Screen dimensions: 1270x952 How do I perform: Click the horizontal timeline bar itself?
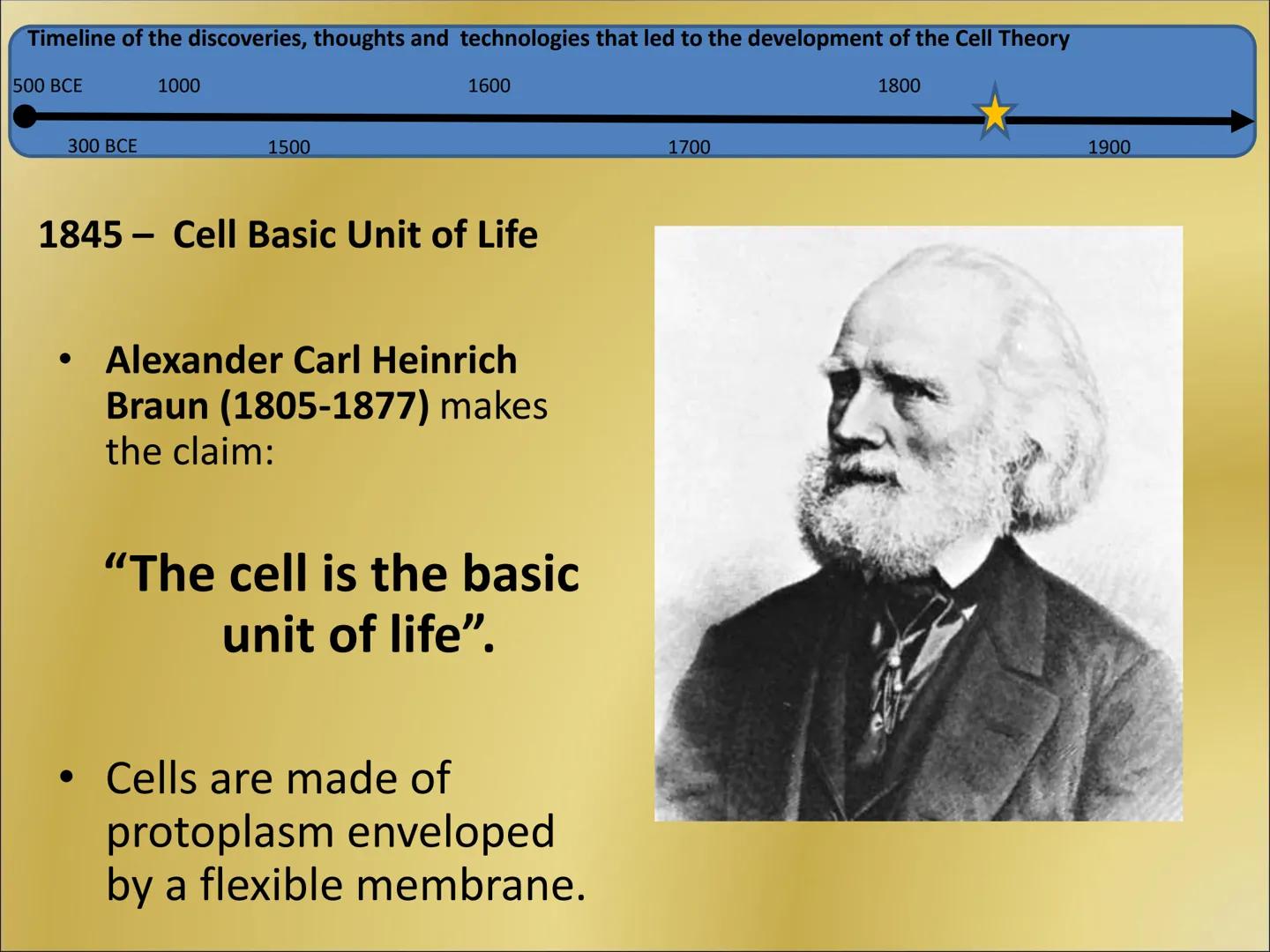pyautogui.click(x=529, y=117)
